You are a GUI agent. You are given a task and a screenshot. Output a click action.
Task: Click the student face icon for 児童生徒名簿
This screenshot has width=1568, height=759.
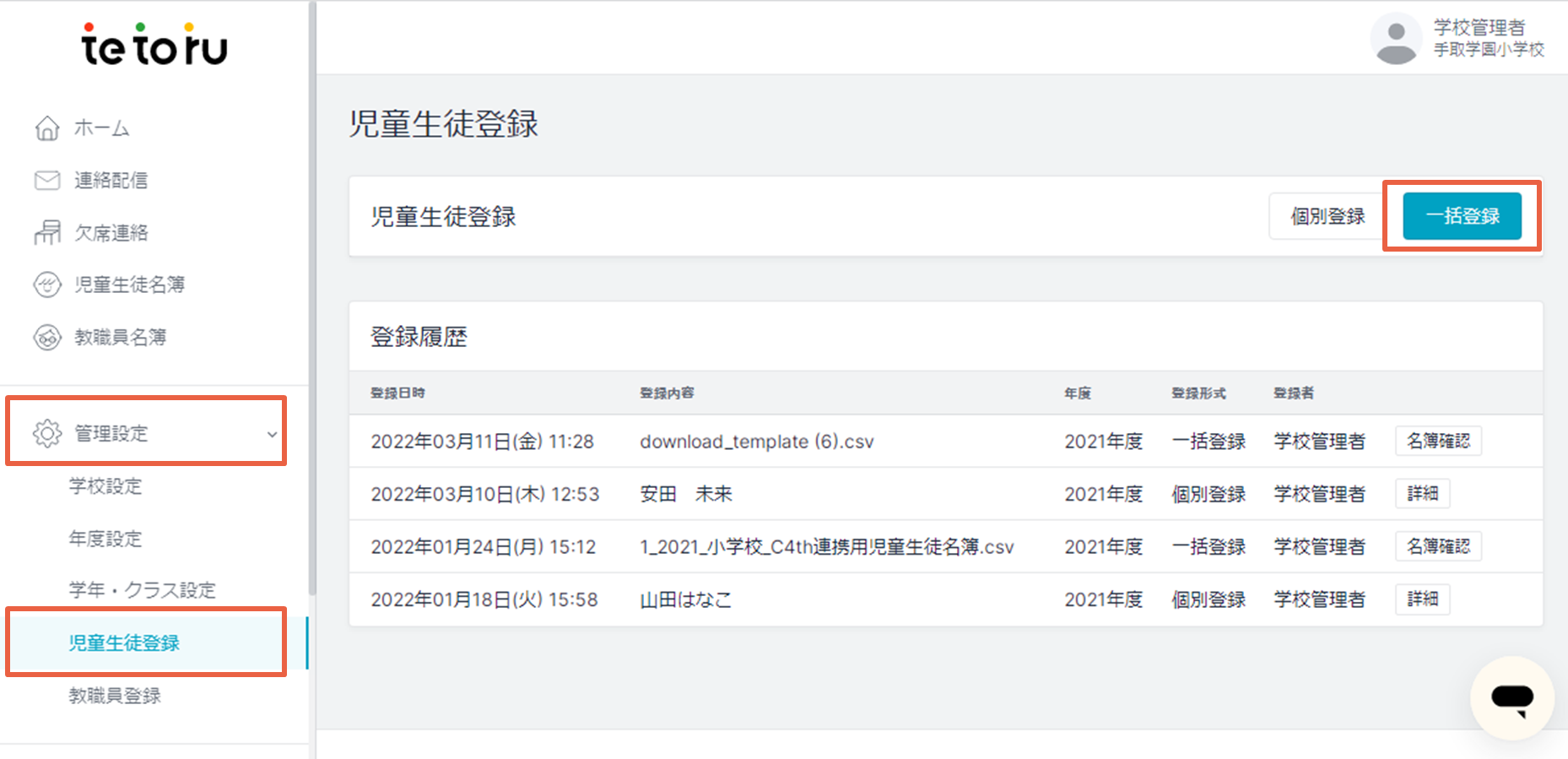pos(47,285)
